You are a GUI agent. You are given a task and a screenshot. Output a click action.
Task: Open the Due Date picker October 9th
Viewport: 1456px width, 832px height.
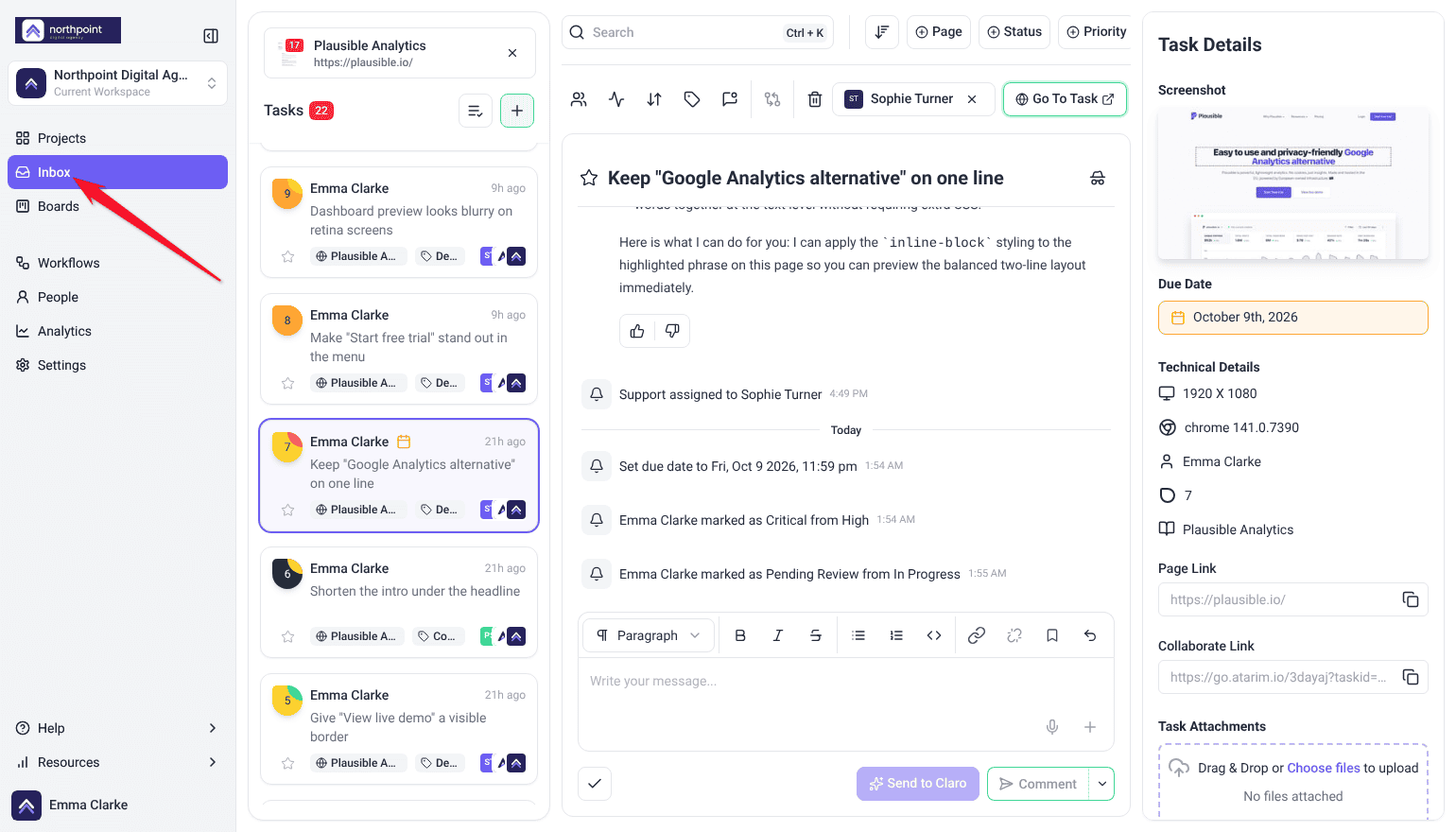pyautogui.click(x=1293, y=318)
